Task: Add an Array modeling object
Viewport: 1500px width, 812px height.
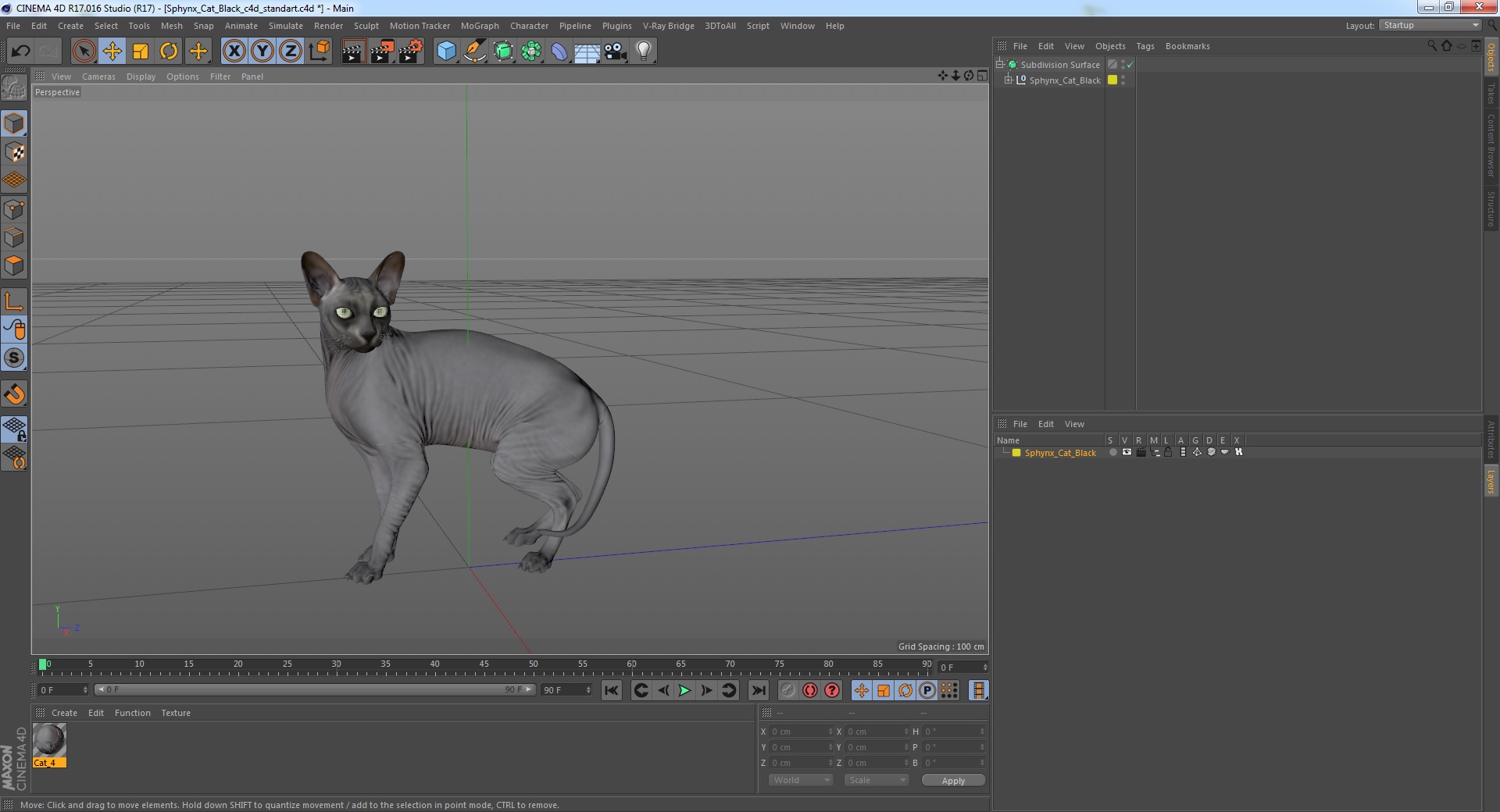Action: coord(531,52)
